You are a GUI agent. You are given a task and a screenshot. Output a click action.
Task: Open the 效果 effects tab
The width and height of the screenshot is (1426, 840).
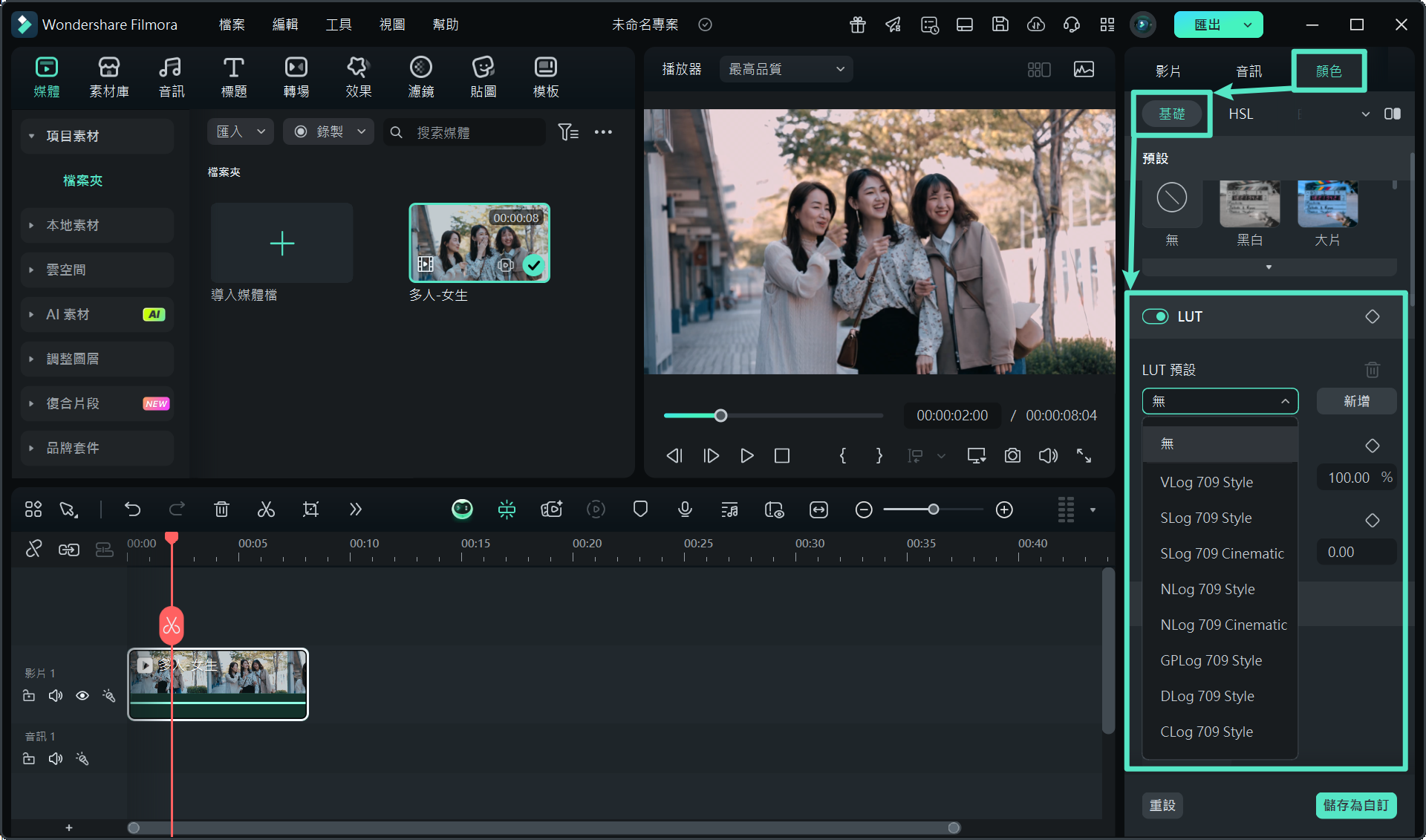pos(358,77)
